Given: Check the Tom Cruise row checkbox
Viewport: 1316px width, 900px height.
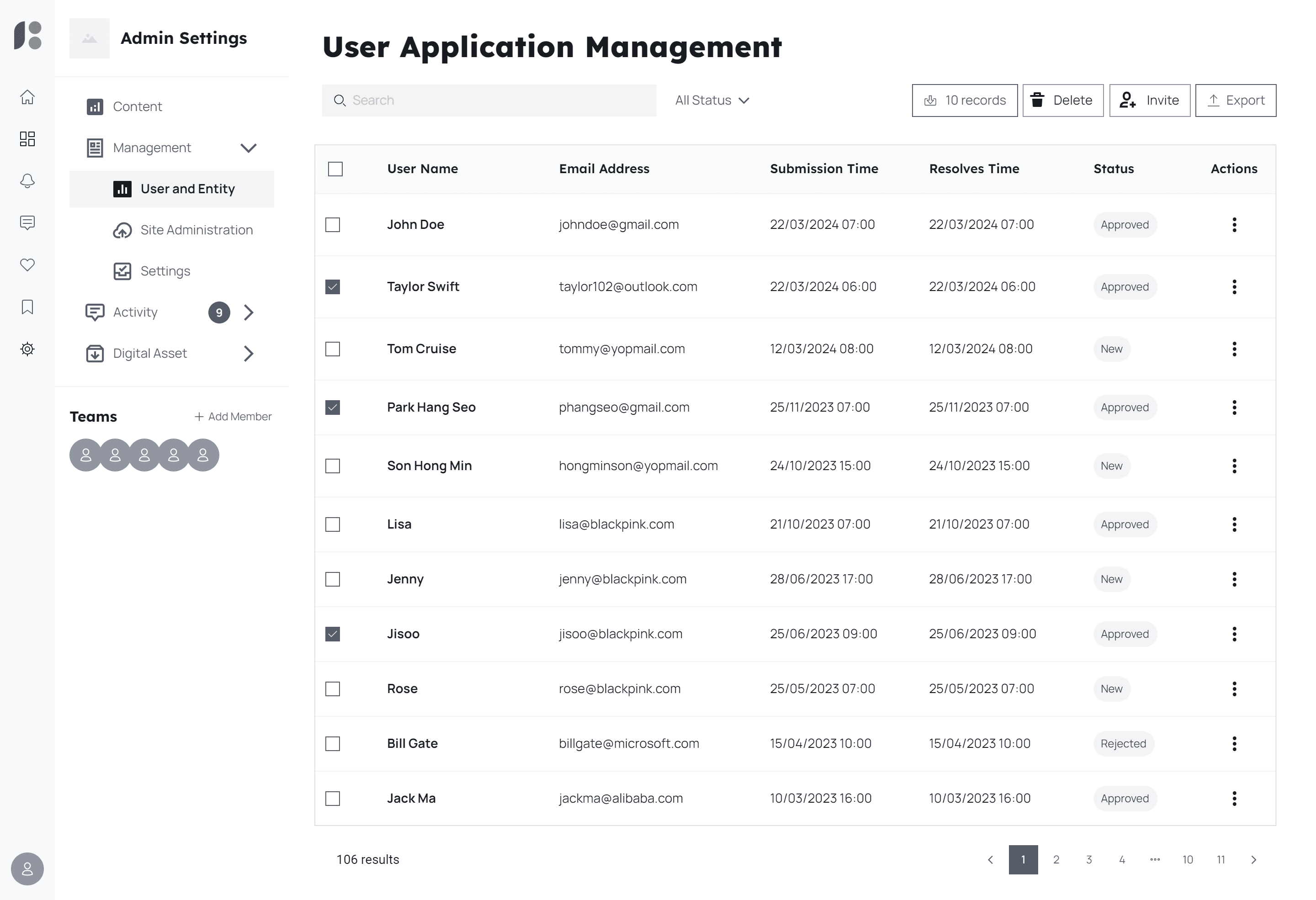Looking at the screenshot, I should [x=332, y=349].
